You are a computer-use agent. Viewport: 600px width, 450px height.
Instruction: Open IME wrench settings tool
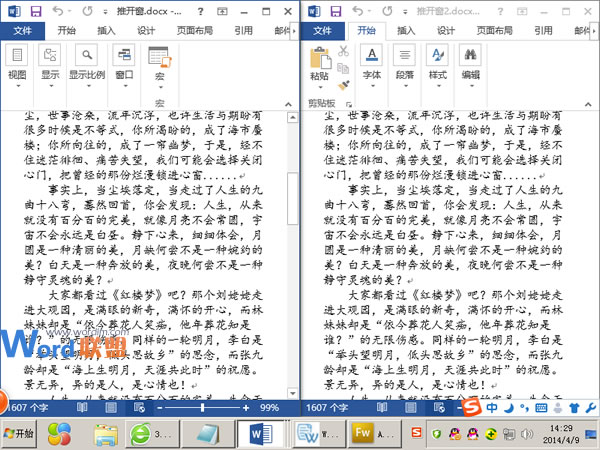pos(591,408)
